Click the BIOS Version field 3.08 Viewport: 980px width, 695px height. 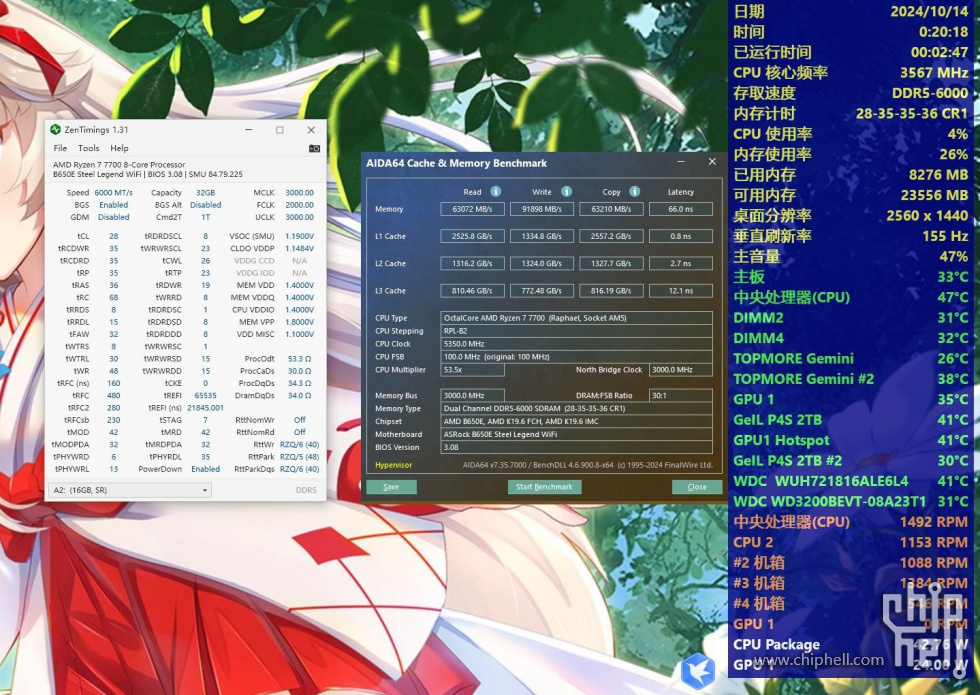click(576, 447)
